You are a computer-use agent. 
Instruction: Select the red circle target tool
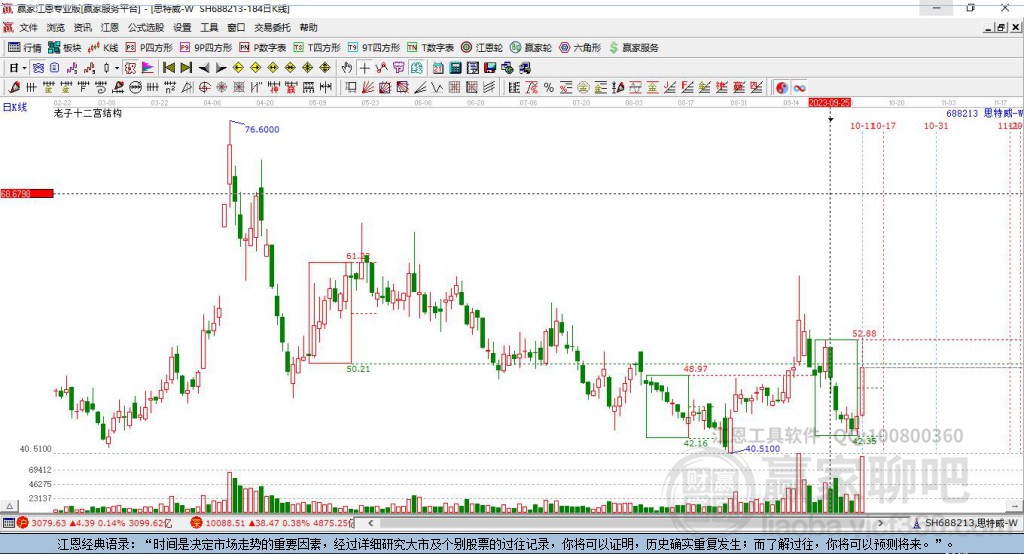[x=204, y=87]
